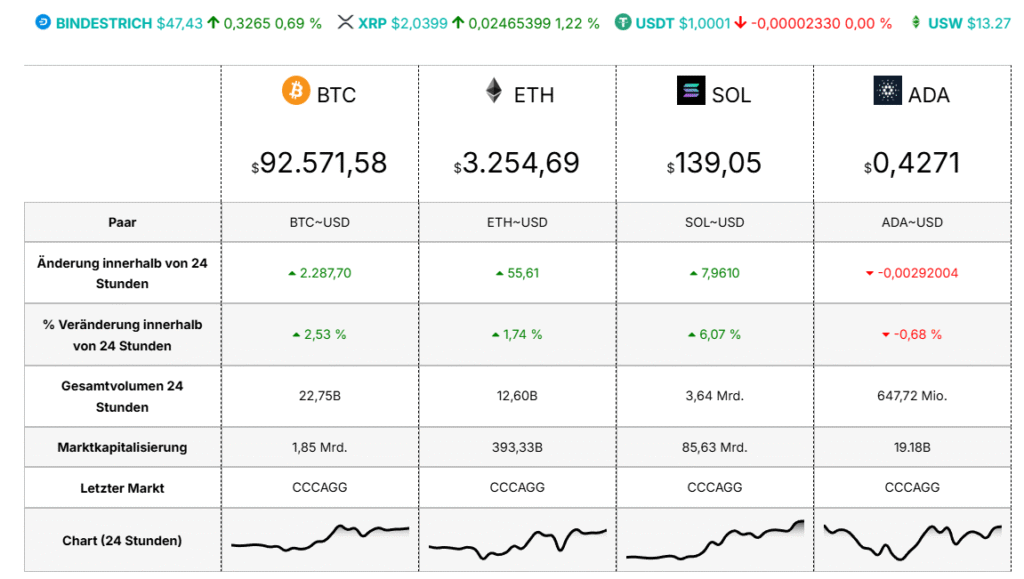Click the XRP icon in ticker
Screen dimensions: 1024x579
(346, 23)
